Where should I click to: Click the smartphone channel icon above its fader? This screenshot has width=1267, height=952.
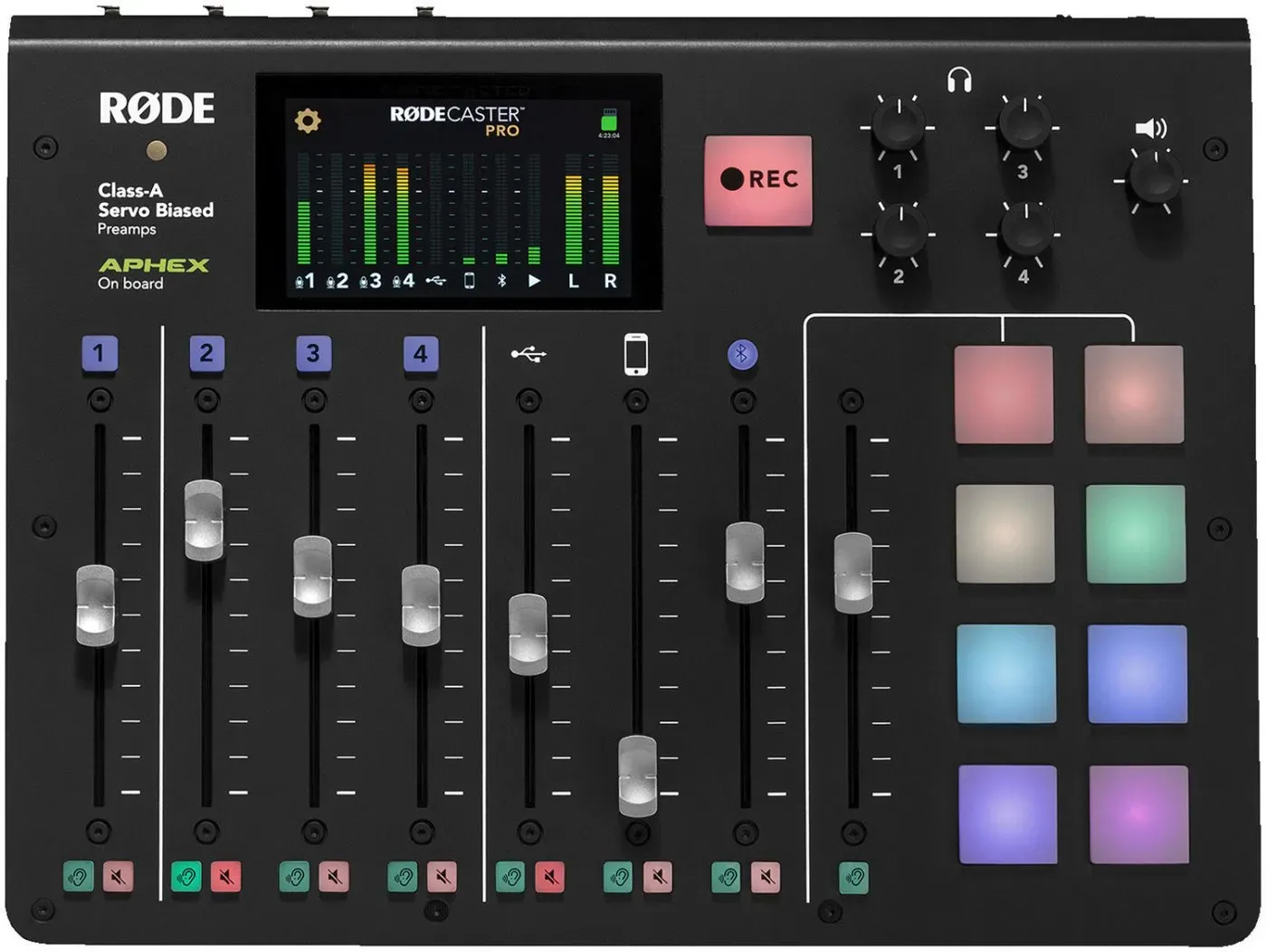[x=636, y=353]
